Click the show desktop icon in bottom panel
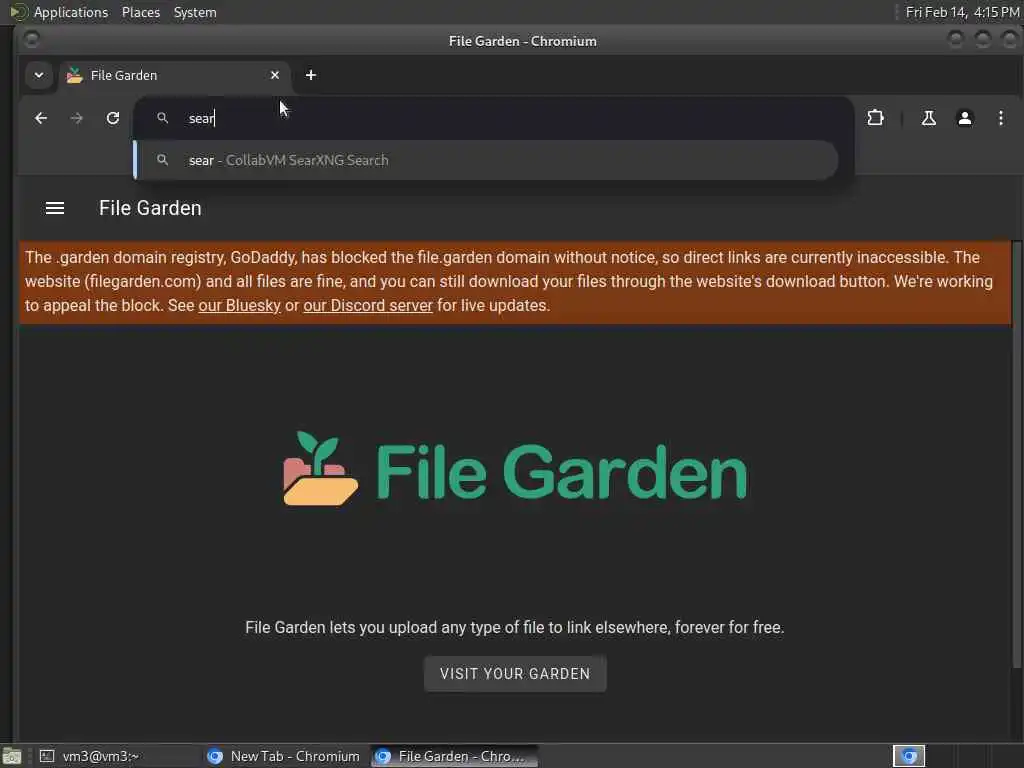Viewport: 1024px width, 768px height. [12, 756]
